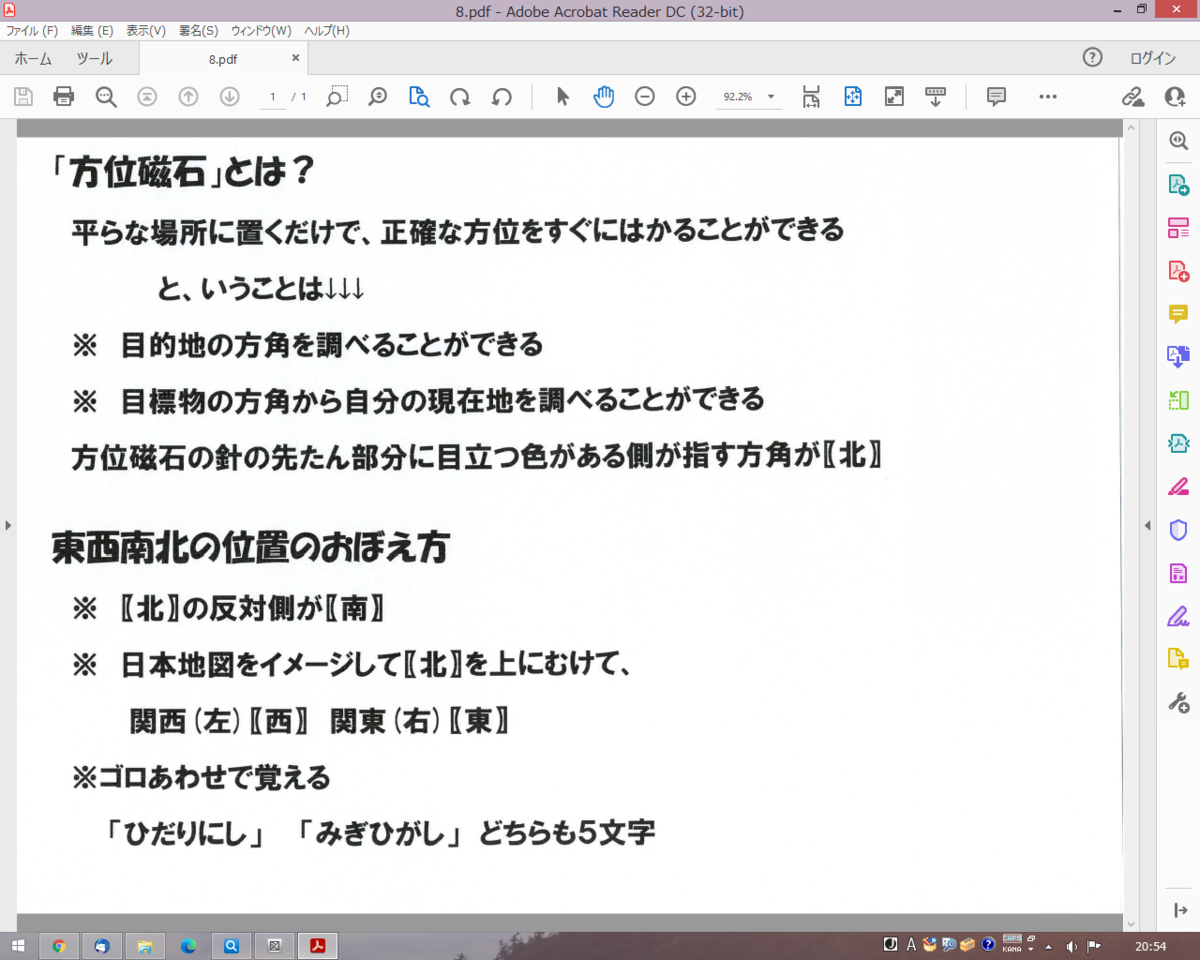Open the 編集 (E) menu
The width and height of the screenshot is (1200, 960).
click(x=92, y=31)
